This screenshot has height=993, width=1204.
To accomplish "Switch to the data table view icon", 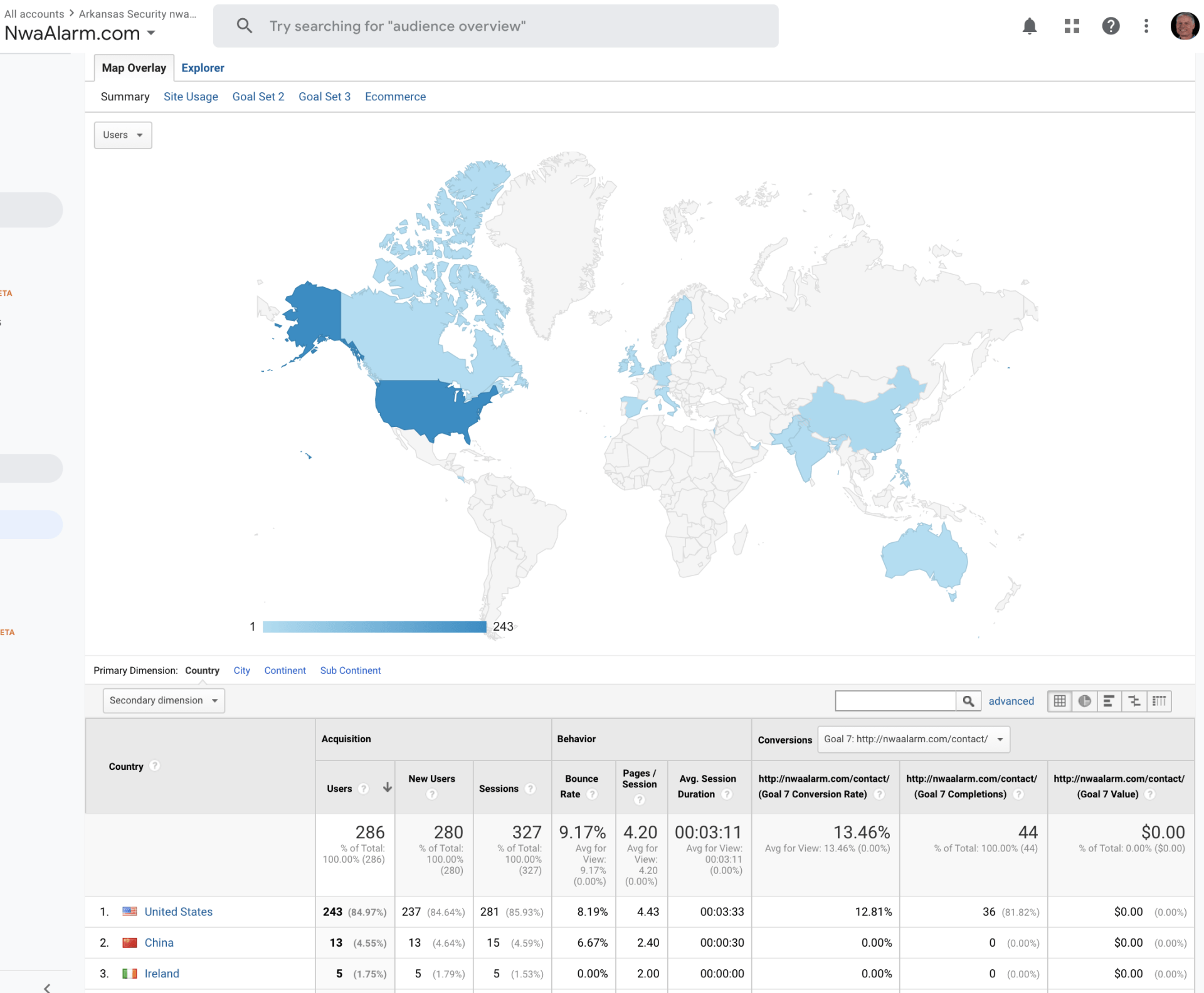I will [1060, 701].
